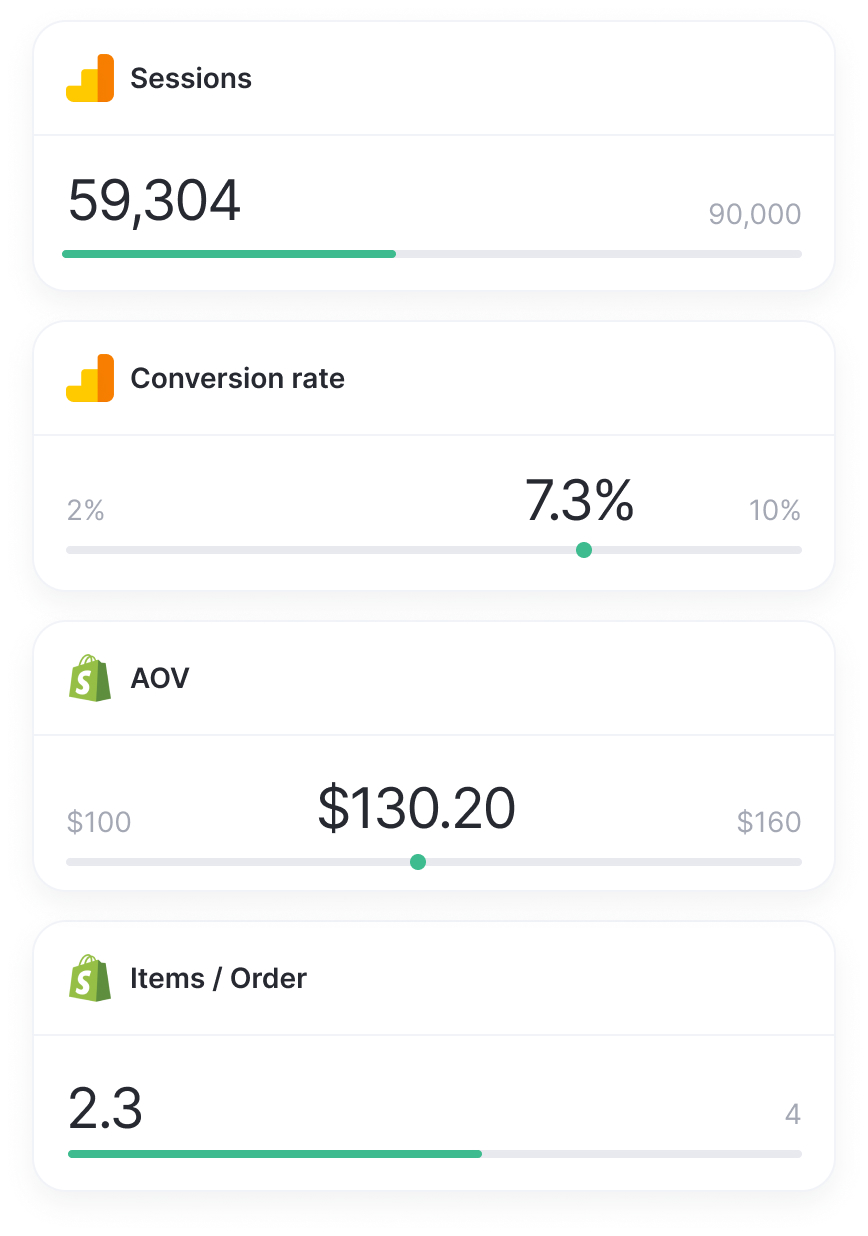Click the Google Analytics icon beside Sessions
Screen dimensions: 868x1236
coord(90,78)
